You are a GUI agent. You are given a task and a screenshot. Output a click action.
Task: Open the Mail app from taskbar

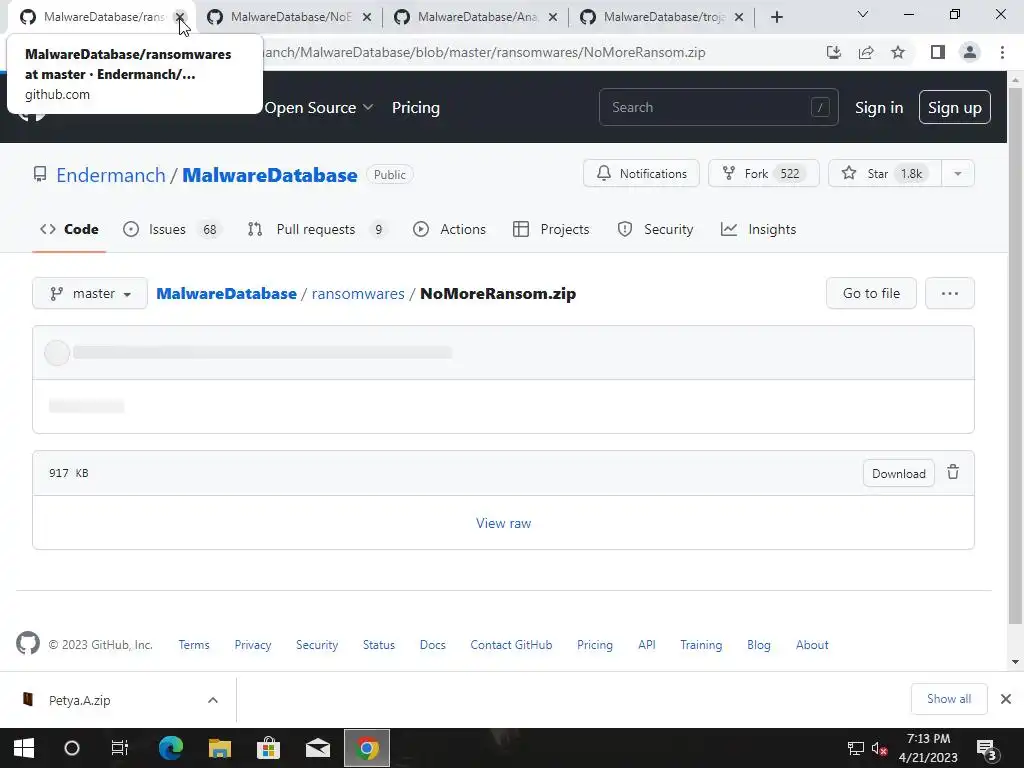click(x=318, y=748)
